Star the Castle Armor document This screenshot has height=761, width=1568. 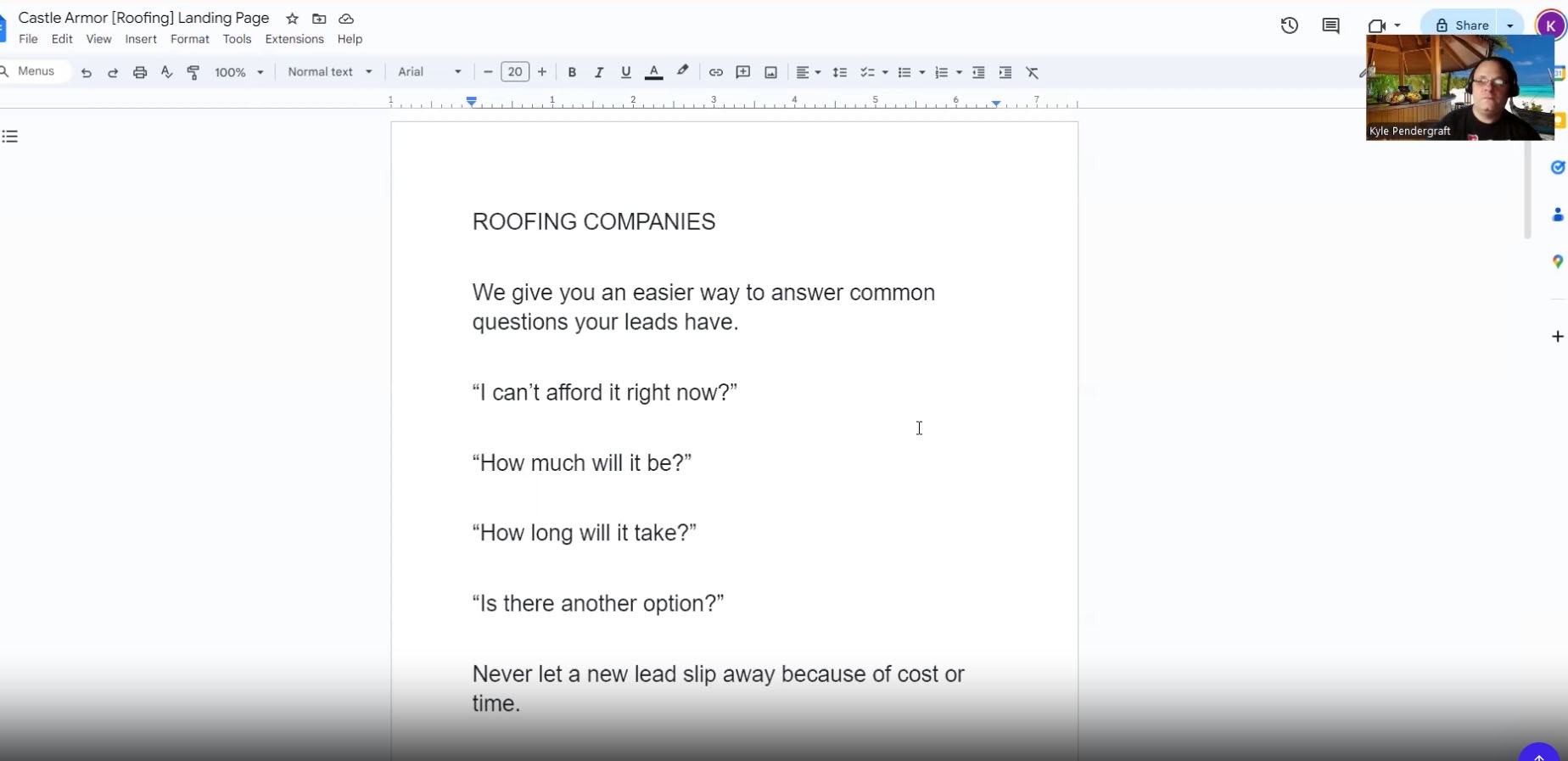(292, 19)
